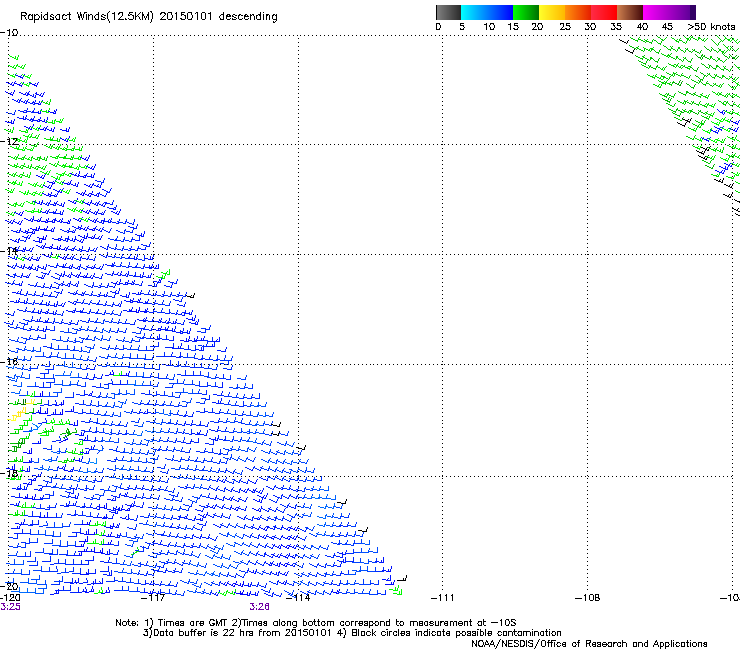The width and height of the screenshot is (740, 650).
Task: Click the "10" legend scale label under the color bar
Action: pyautogui.click(x=489, y=27)
